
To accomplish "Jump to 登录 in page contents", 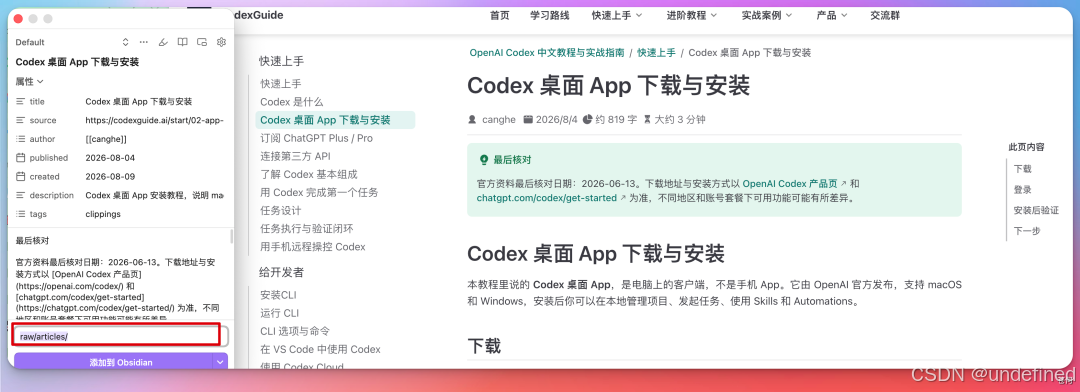I will 1023,189.
